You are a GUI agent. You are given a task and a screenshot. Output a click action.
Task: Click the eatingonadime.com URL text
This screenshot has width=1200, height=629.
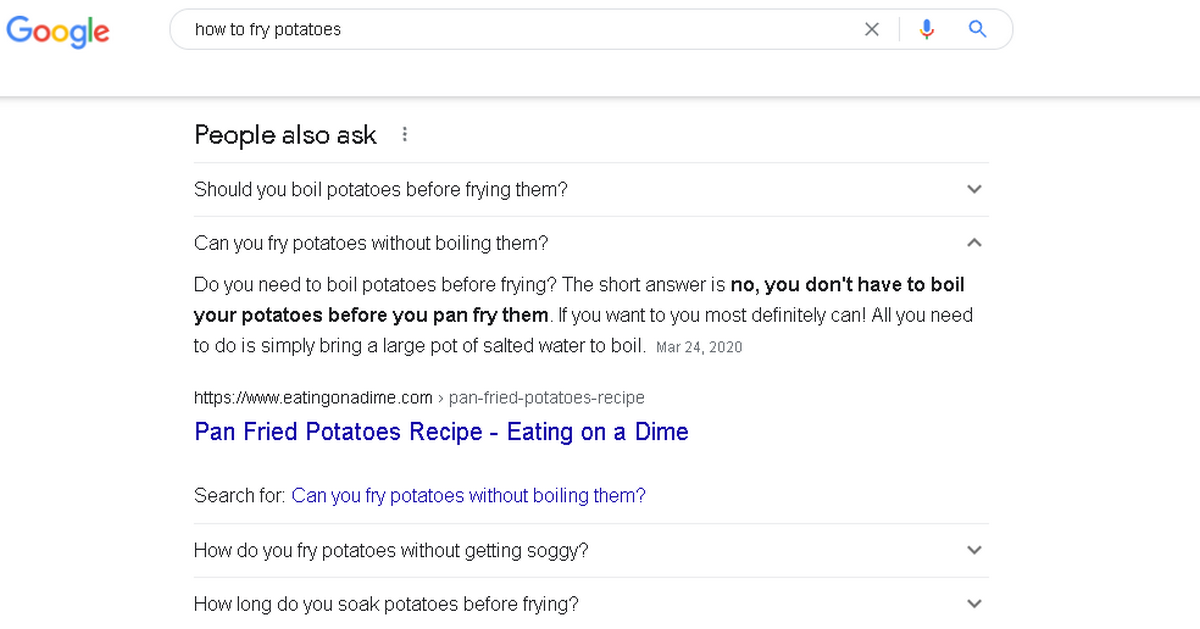pyautogui.click(x=313, y=398)
